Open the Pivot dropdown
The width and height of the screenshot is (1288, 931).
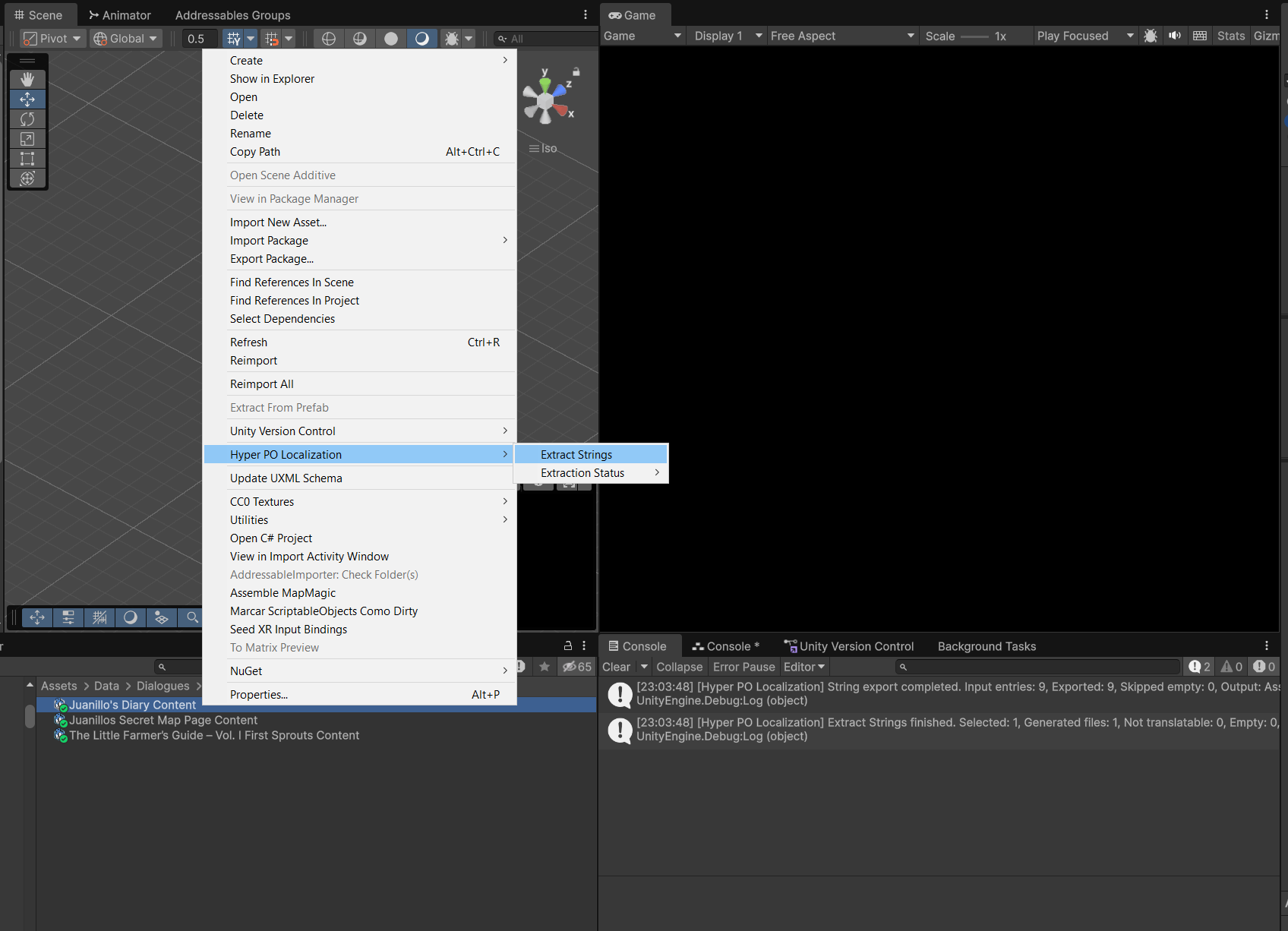pyautogui.click(x=51, y=38)
